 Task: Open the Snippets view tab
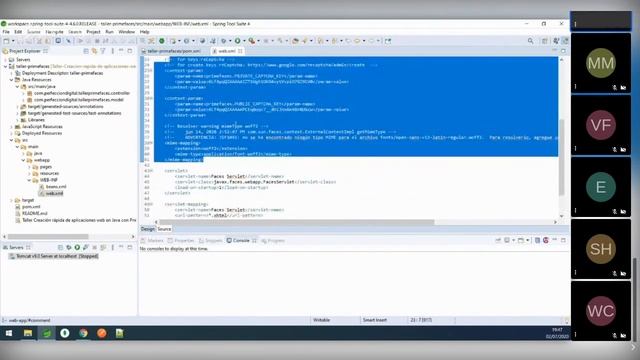[210, 241]
